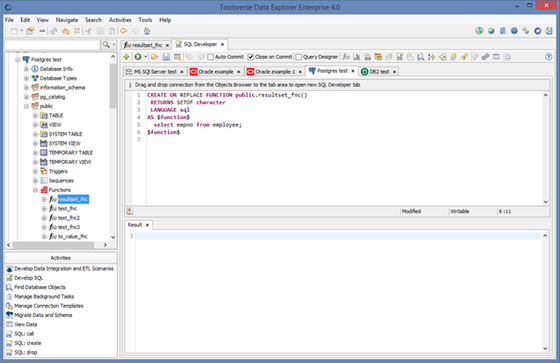Click the package box icon in main toolbar
The image size is (560, 363).
[x=30, y=31]
